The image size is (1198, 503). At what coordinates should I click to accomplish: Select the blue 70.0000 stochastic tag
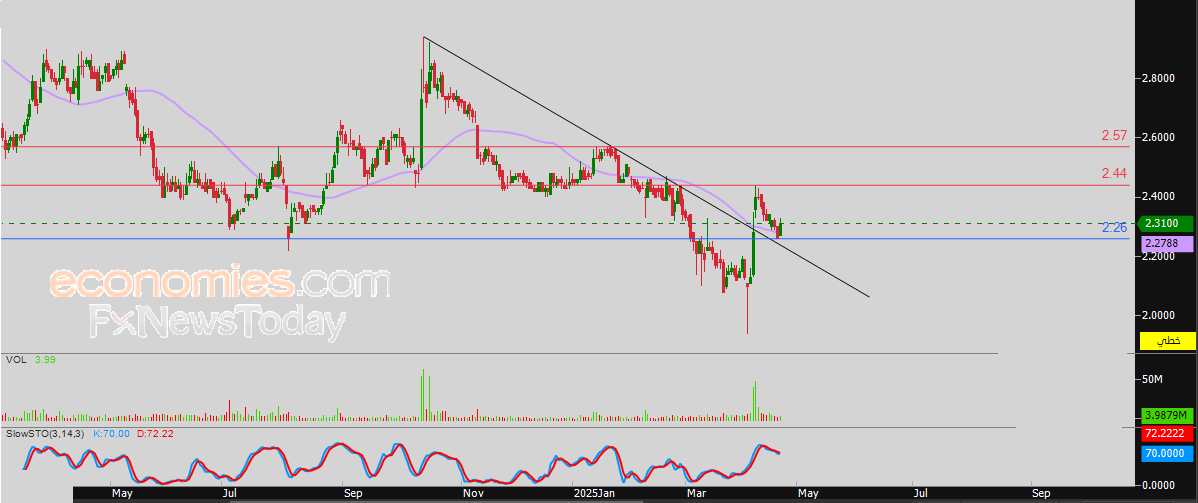click(x=1167, y=454)
